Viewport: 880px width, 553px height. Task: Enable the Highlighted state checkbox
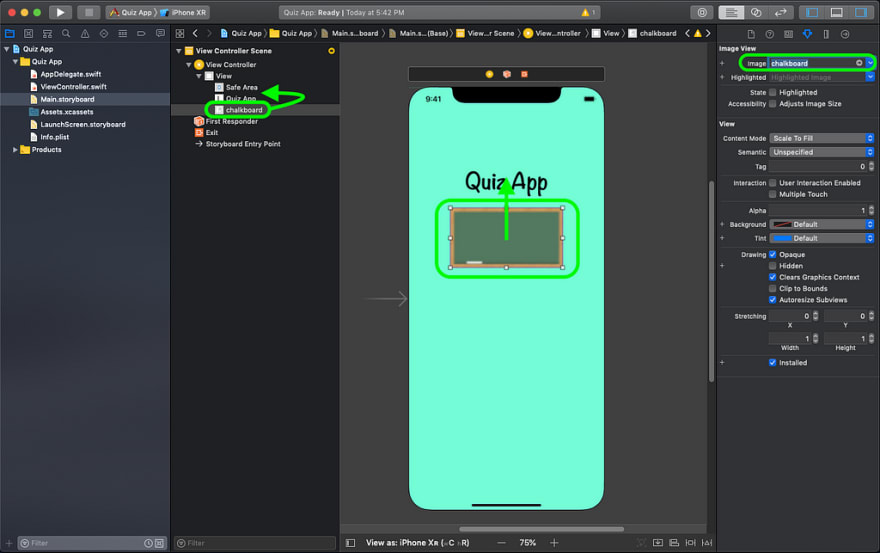click(773, 92)
